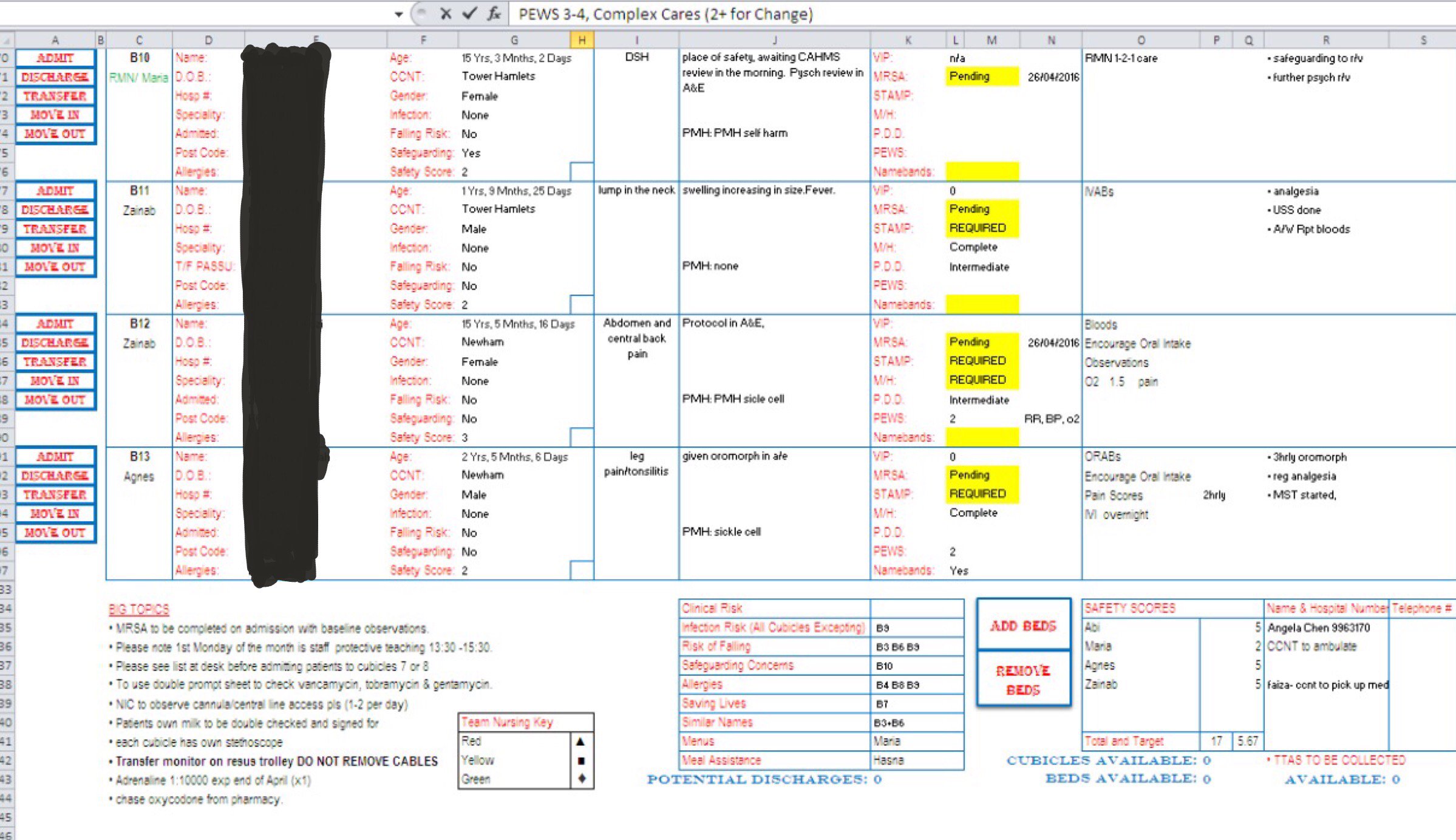Click the TRANSFER button for bed B13
This screenshot has width=1456, height=840.
pyautogui.click(x=55, y=494)
